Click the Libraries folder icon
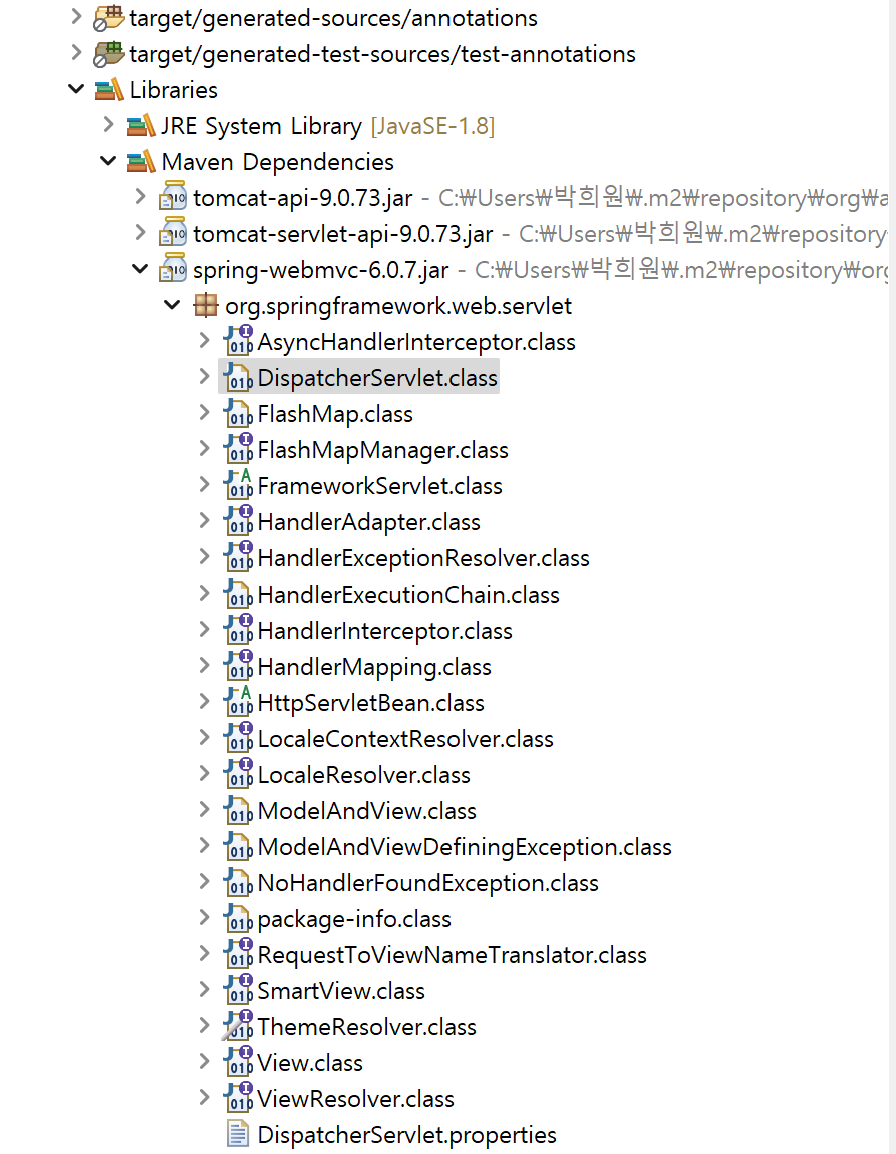896x1154 pixels. (x=109, y=90)
